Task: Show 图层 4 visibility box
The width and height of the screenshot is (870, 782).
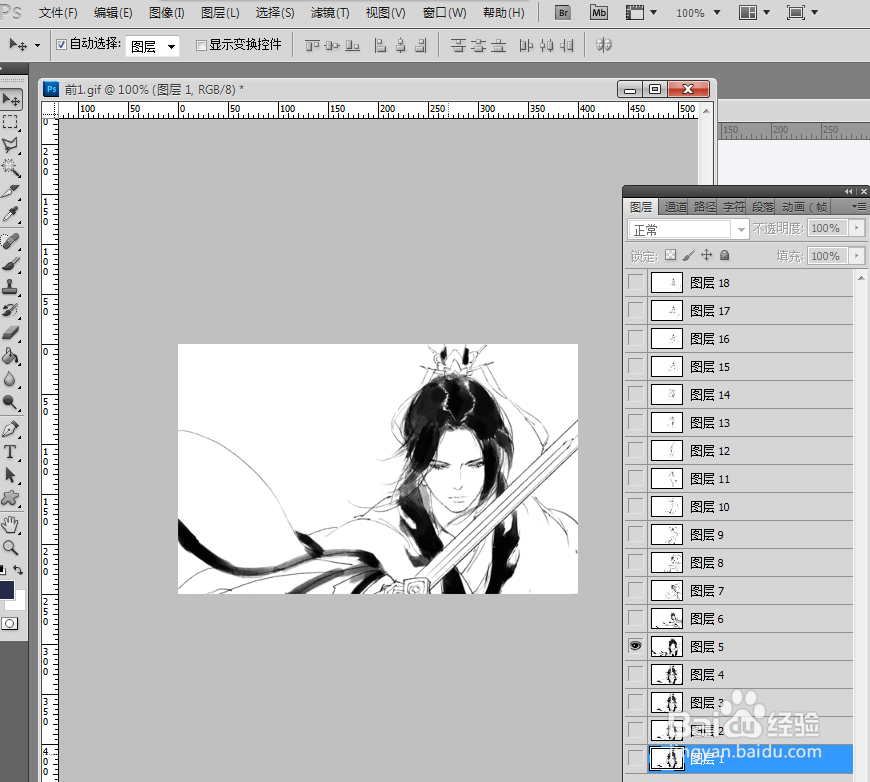Action: (x=635, y=674)
